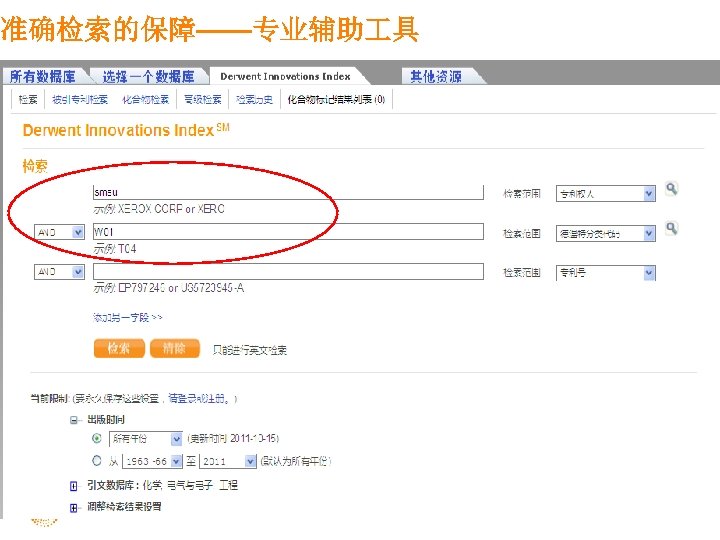Click the first search field containing smsu
This screenshot has height=540, width=720.
pos(288,192)
